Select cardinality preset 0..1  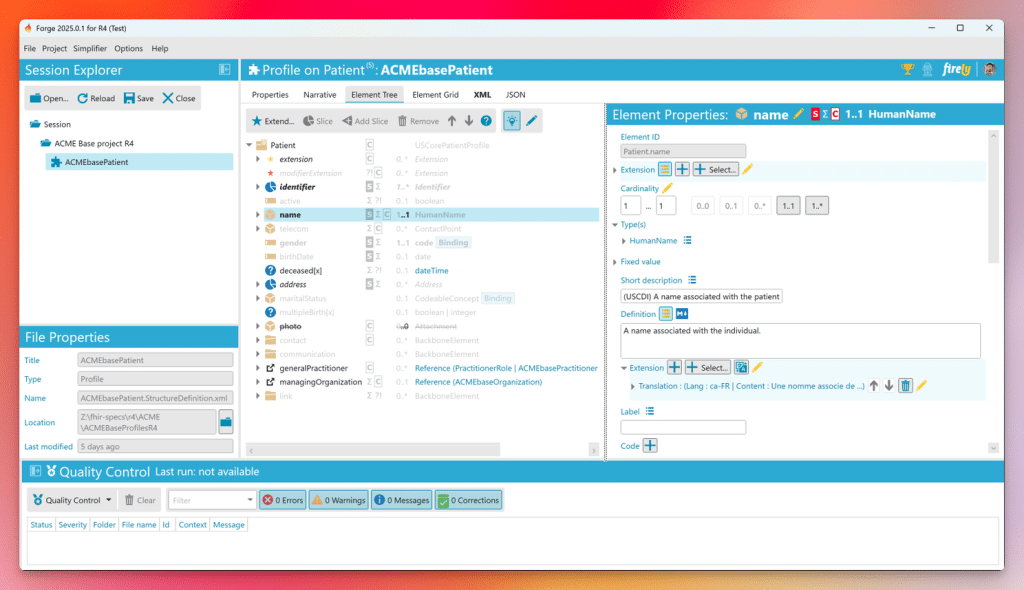click(731, 206)
